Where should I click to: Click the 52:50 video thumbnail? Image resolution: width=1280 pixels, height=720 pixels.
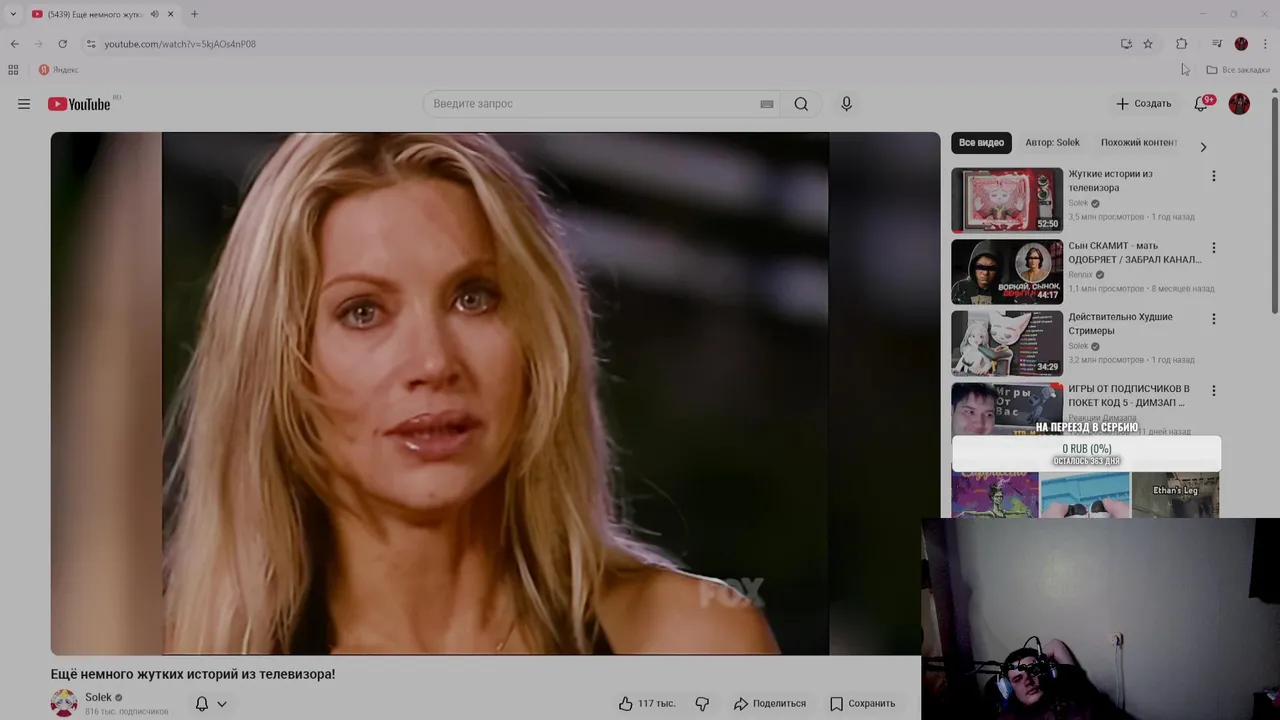pyautogui.click(x=1007, y=200)
